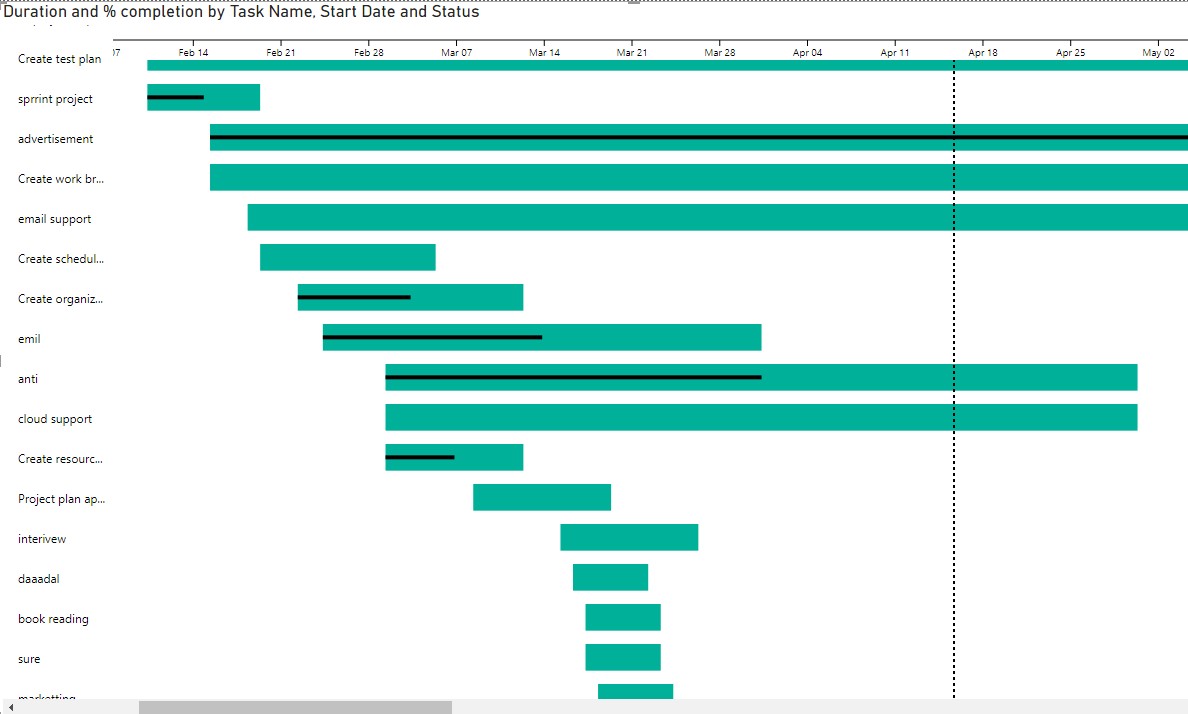Click the 'emil' task label
Viewport: 1188px width, 714px height.
click(29, 339)
